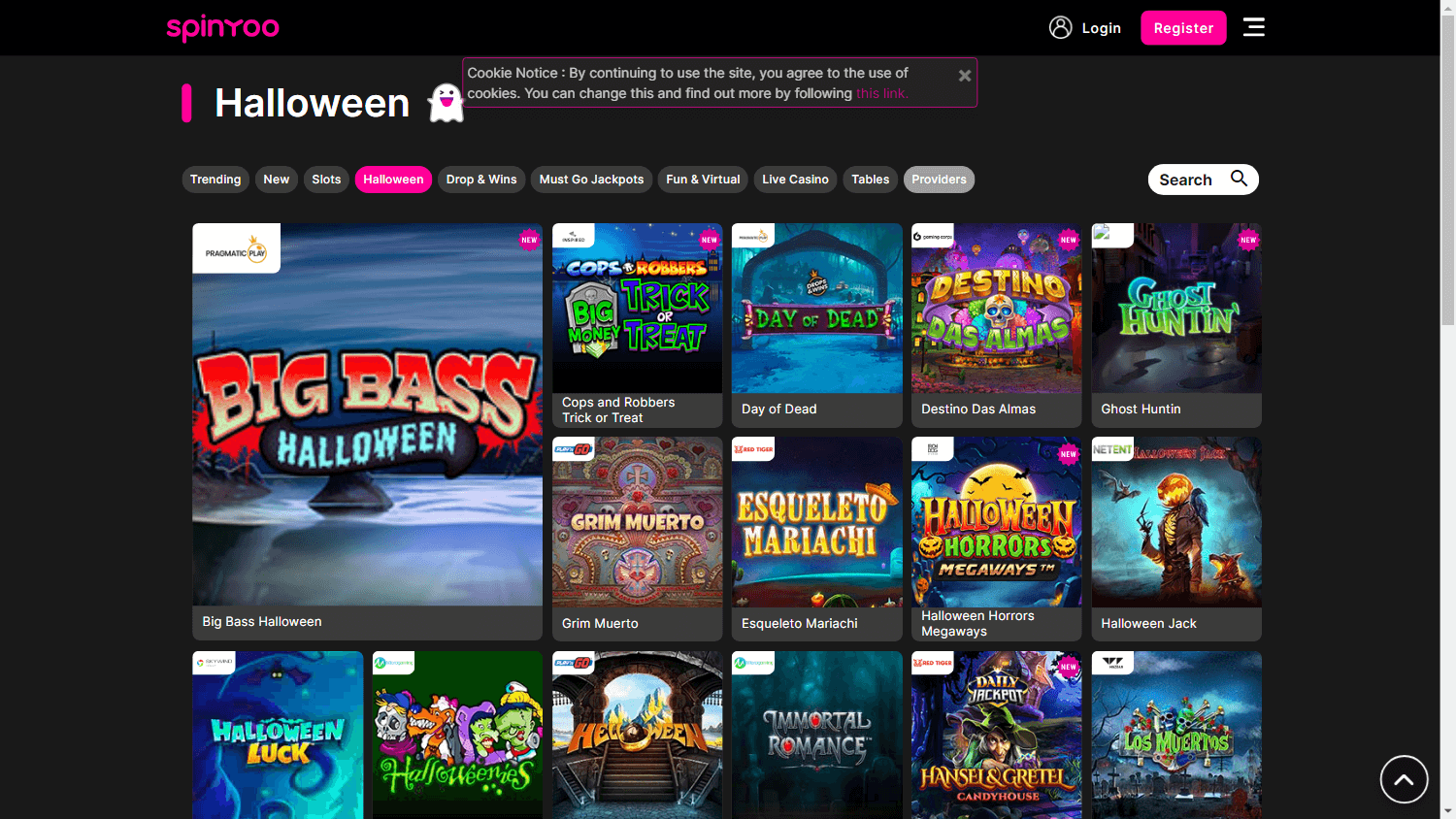Open Esqueleto Mariachi game
Viewport: 1456px width, 819px height.
click(816, 539)
